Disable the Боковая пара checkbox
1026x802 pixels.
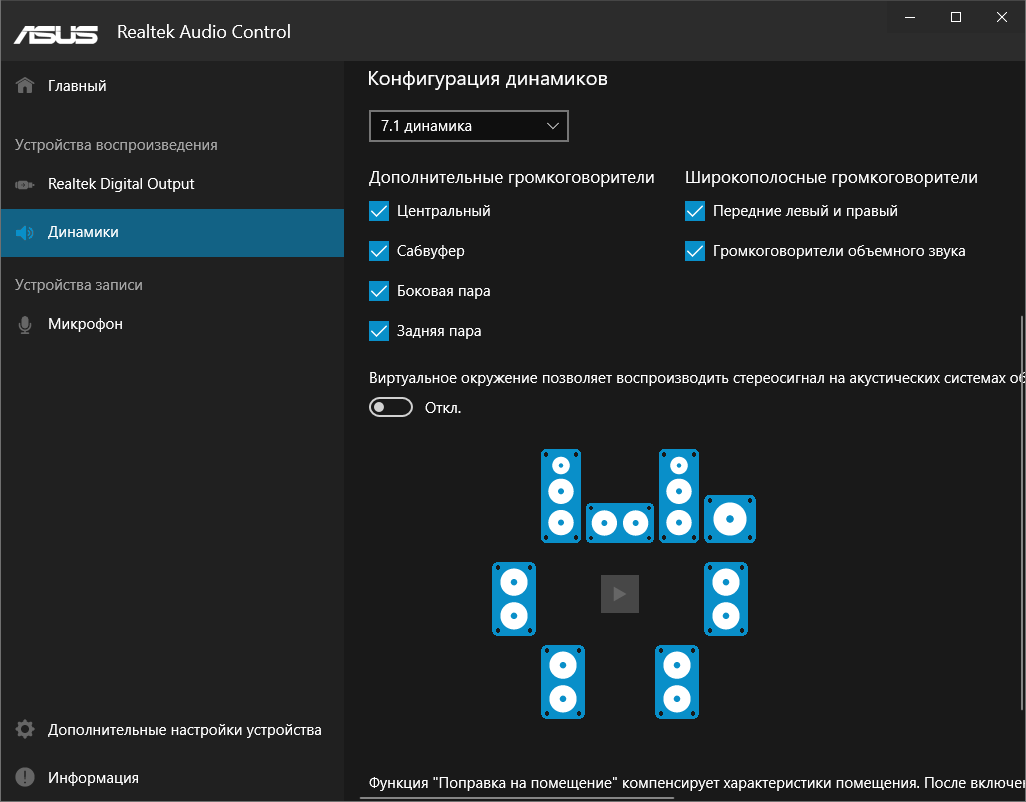coord(379,291)
